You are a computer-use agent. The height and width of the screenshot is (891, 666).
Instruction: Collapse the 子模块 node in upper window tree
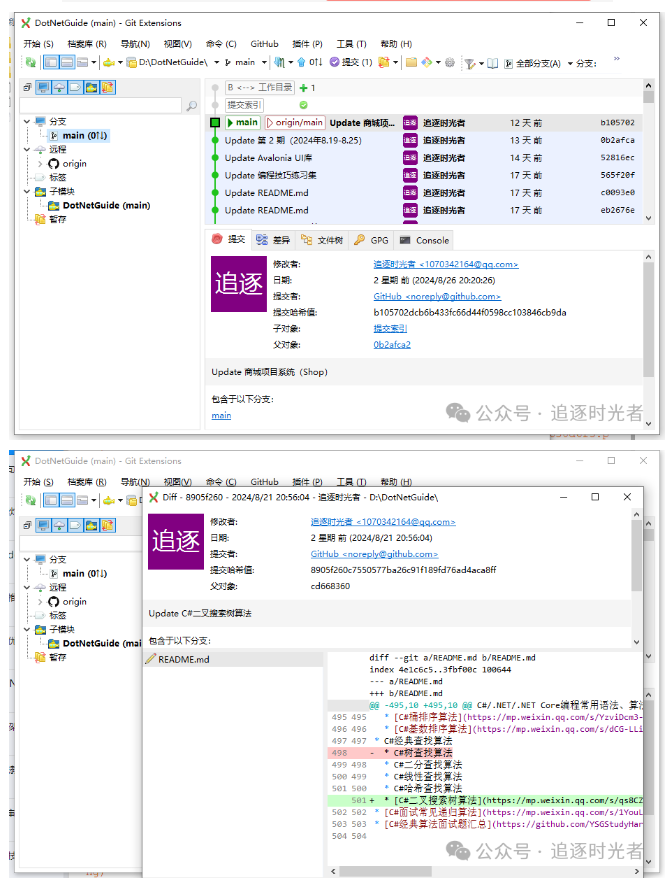27,191
